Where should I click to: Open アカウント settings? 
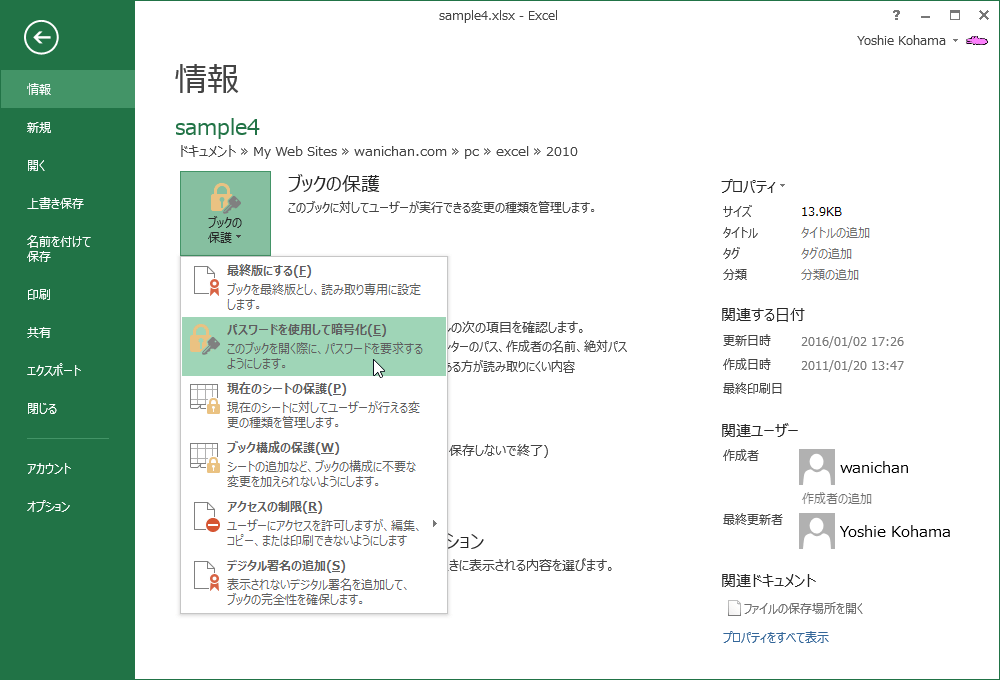[68, 469]
